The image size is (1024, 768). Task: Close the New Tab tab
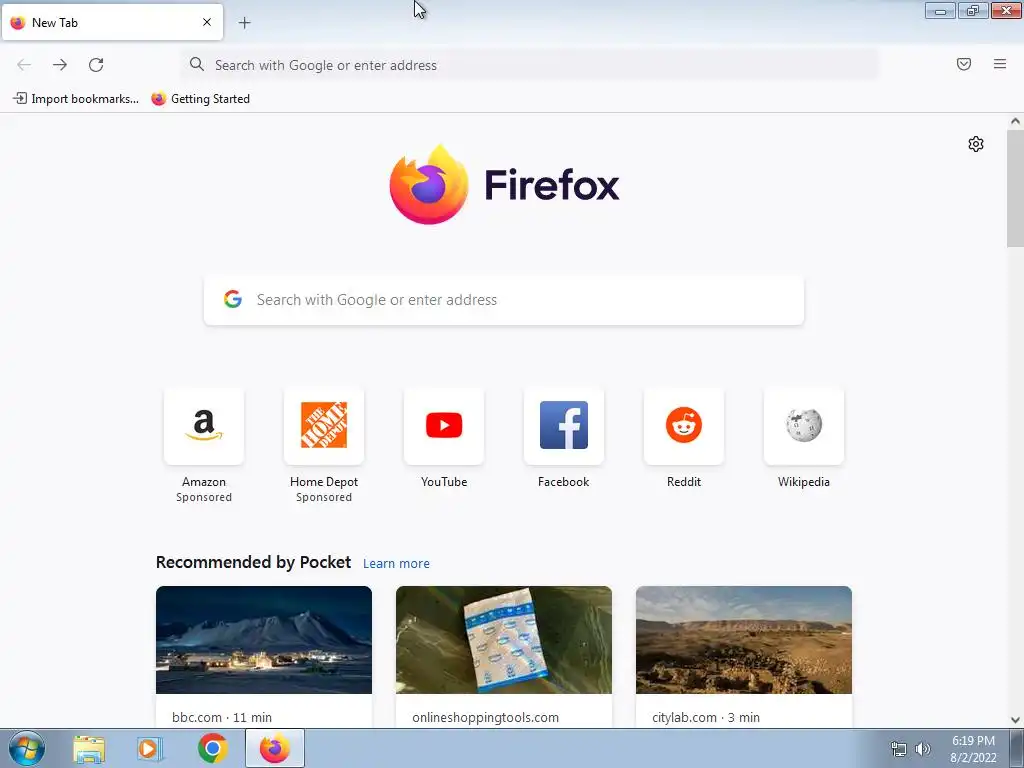pyautogui.click(x=207, y=22)
